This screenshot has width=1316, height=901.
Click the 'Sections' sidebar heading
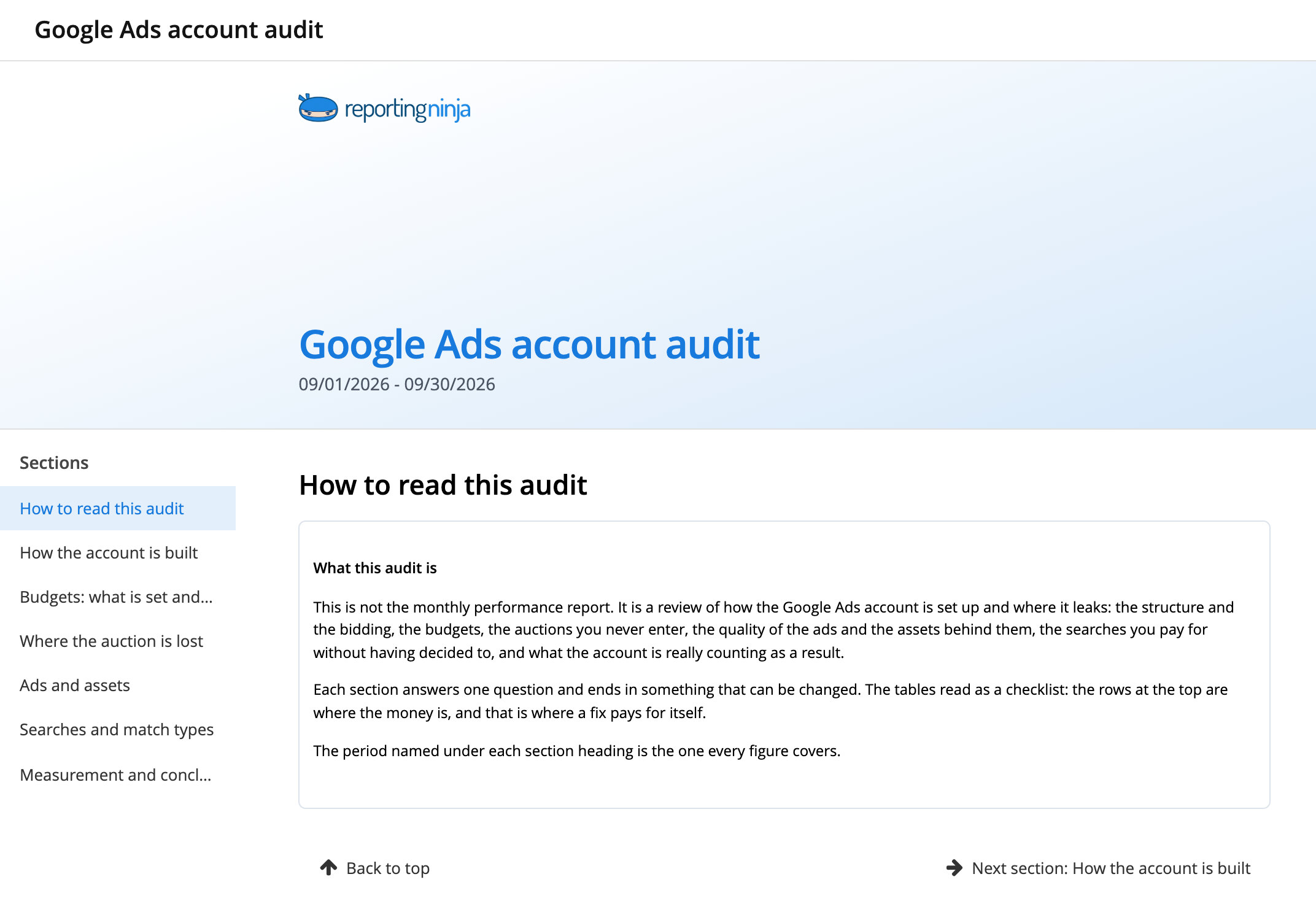click(x=54, y=462)
